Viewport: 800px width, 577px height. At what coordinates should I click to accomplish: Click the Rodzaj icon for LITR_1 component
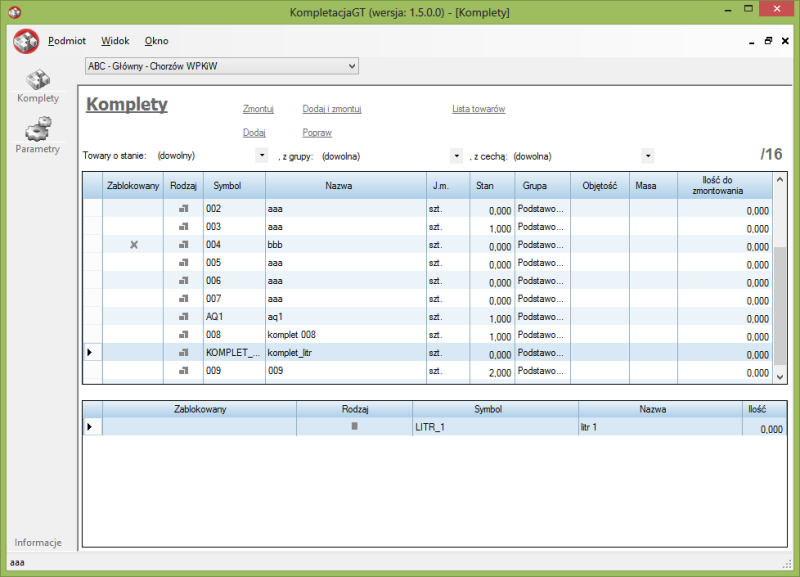click(354, 427)
